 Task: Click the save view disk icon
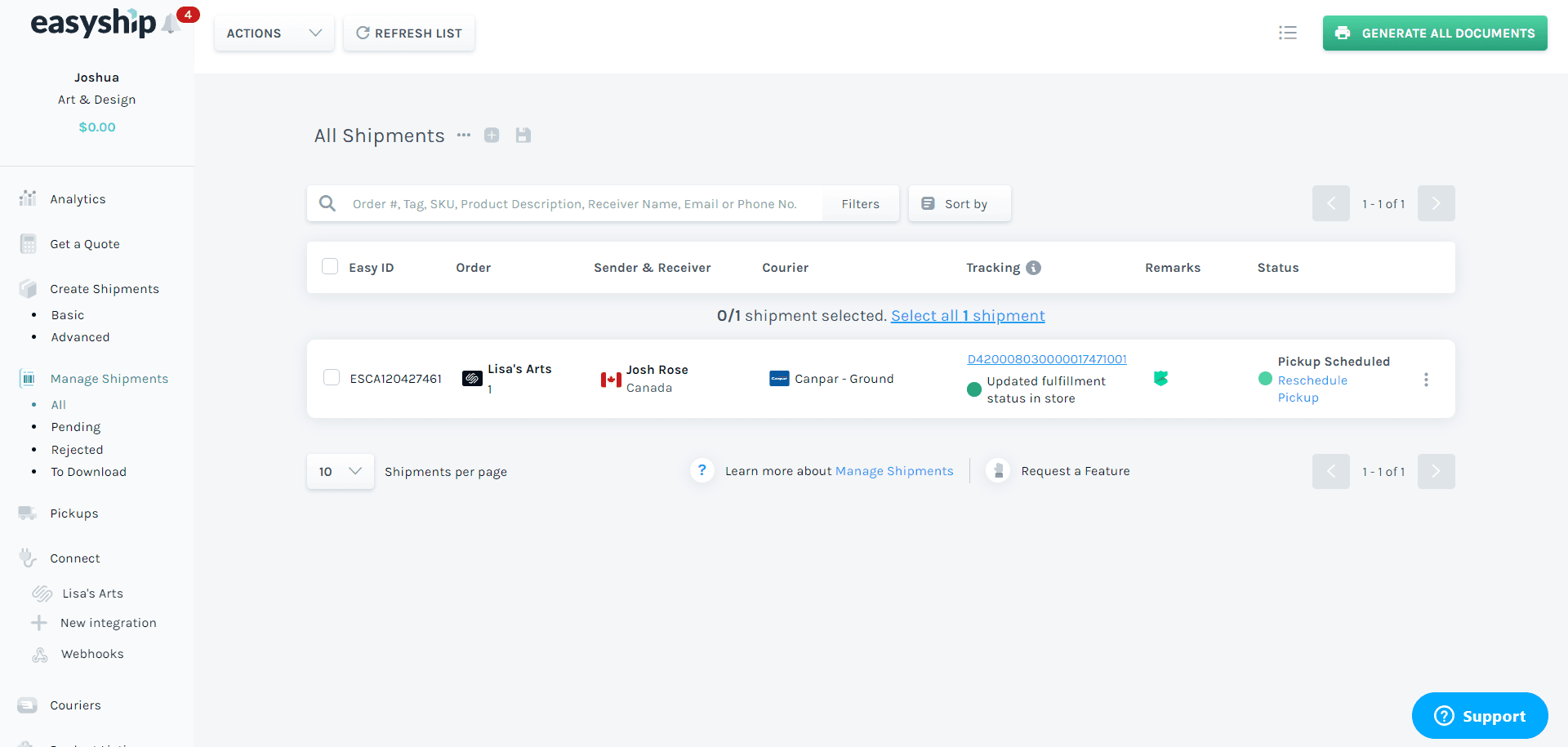(523, 135)
